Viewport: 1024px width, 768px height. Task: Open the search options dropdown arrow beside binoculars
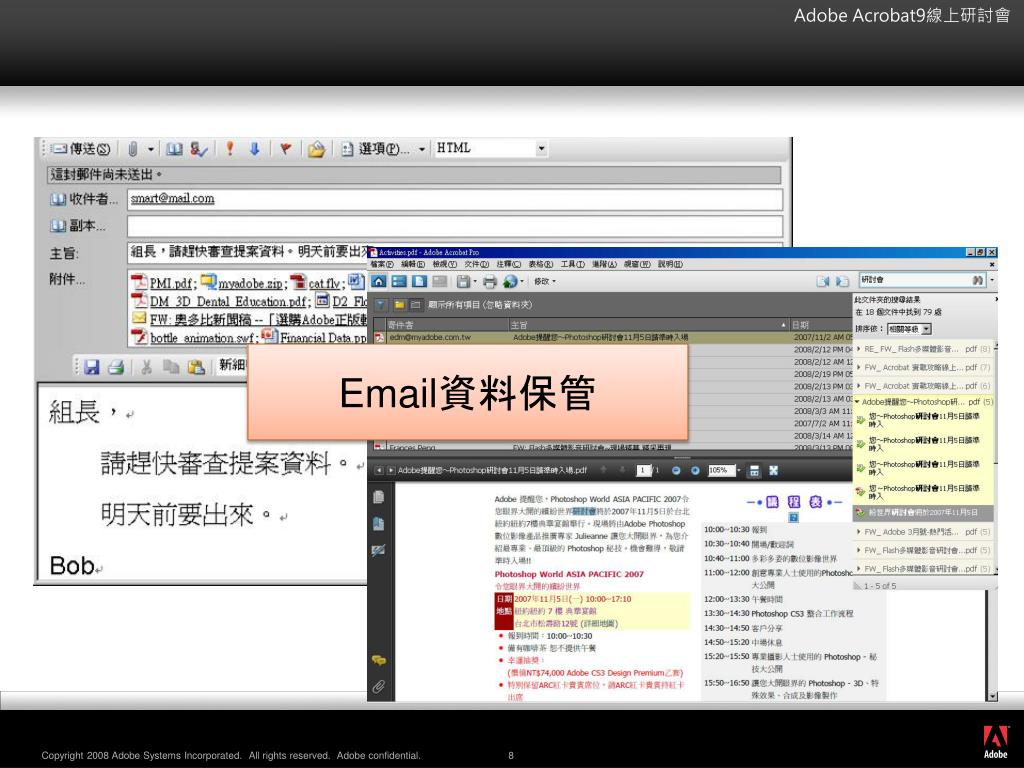pyautogui.click(x=992, y=280)
